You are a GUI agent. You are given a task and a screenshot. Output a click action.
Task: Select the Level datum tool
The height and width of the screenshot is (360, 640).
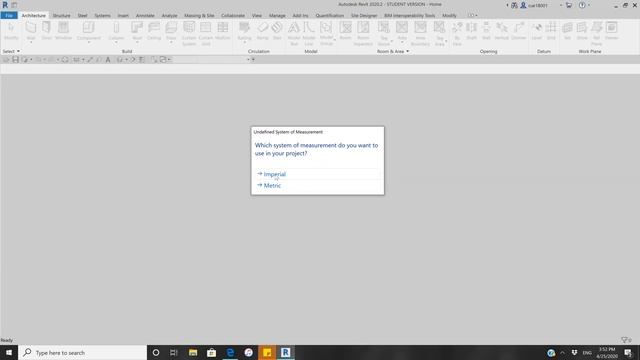pos(536,31)
